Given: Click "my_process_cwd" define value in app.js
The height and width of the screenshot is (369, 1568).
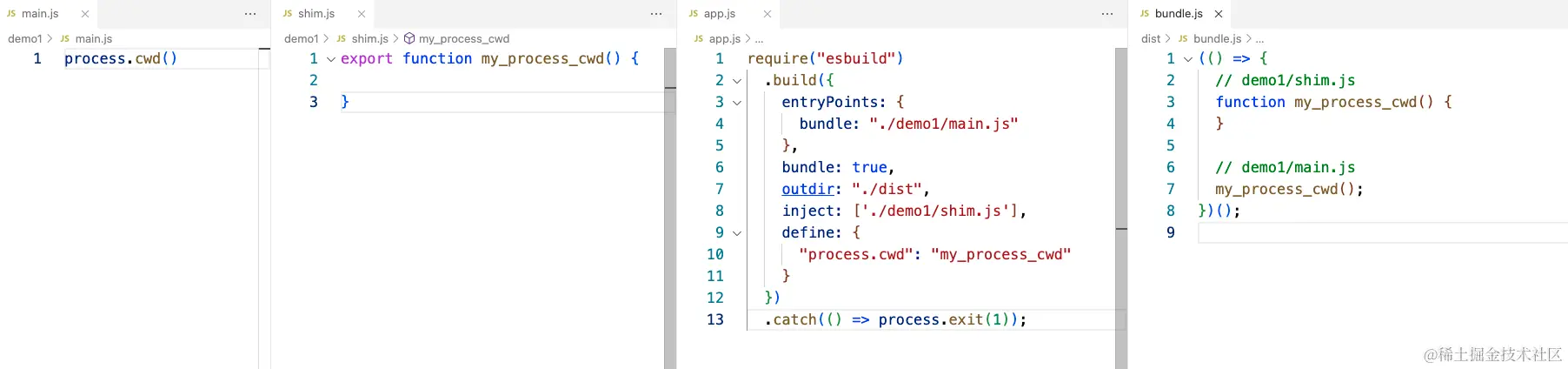Looking at the screenshot, I should 1000,254.
